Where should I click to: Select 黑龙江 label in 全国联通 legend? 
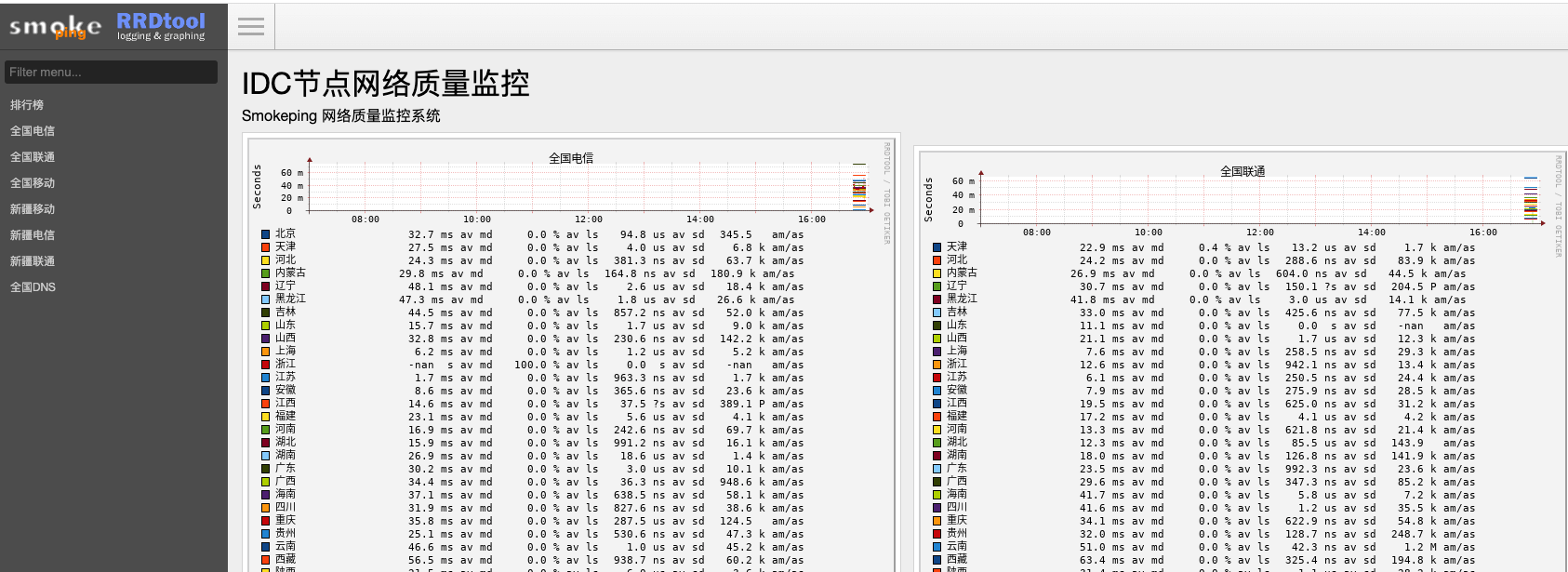(962, 299)
